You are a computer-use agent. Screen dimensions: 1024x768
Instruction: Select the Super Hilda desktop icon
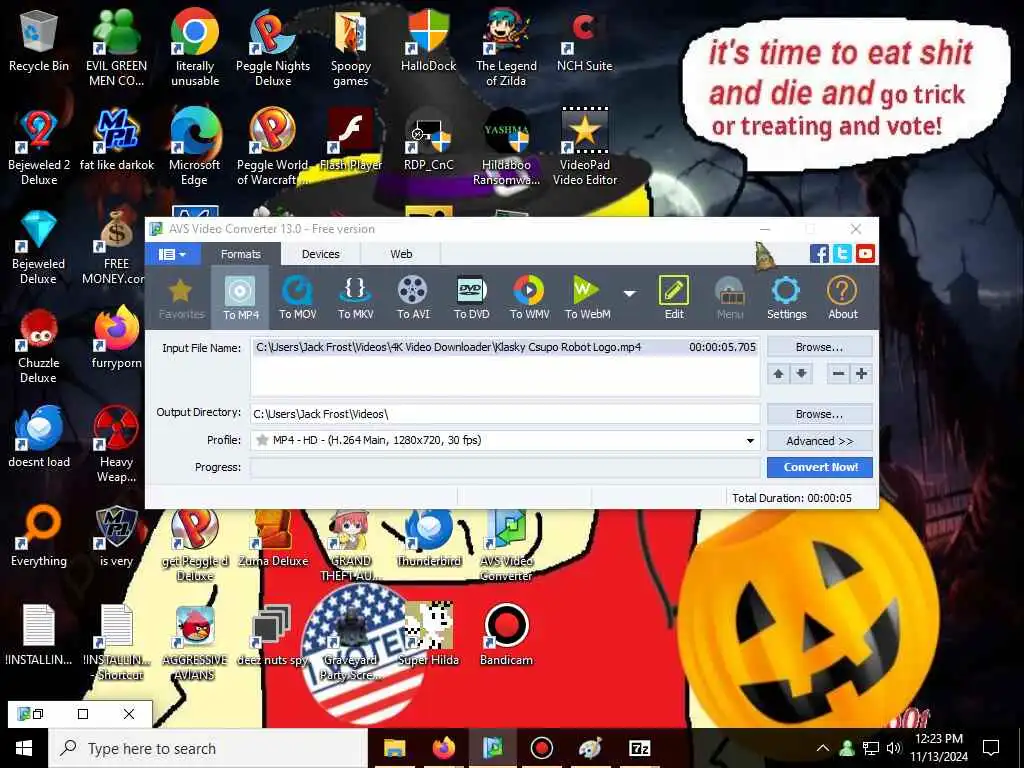(x=428, y=635)
